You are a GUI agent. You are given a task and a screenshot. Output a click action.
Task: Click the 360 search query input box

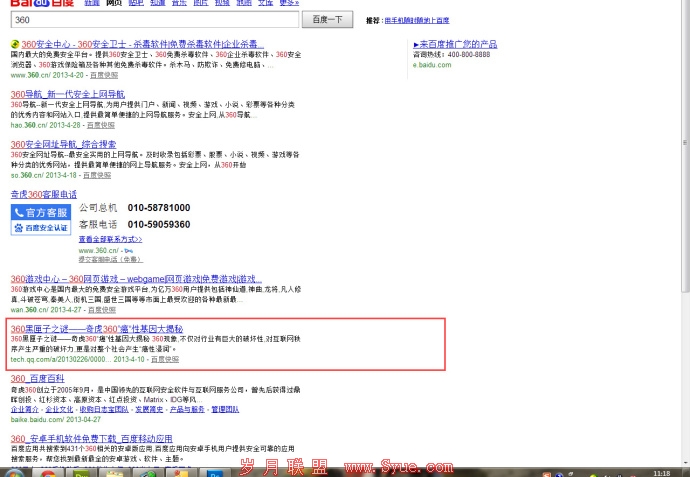point(155,20)
